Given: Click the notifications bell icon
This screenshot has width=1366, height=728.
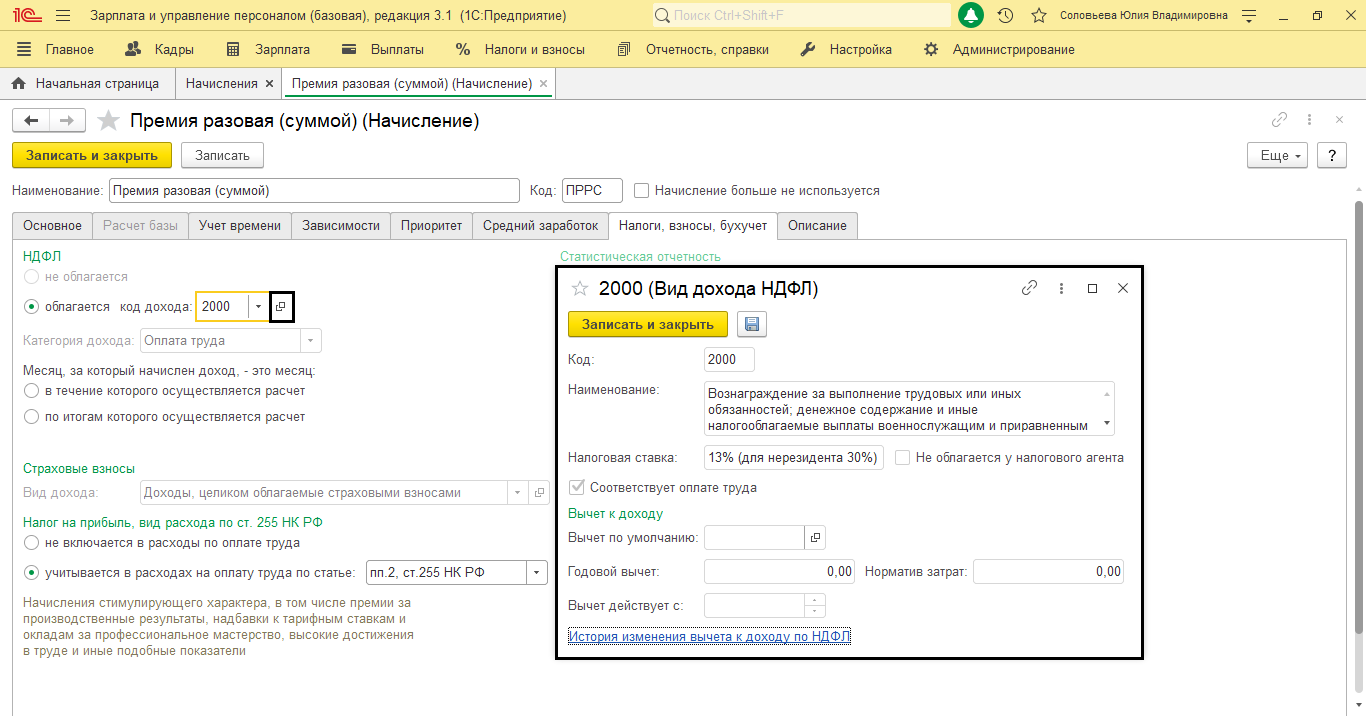Looking at the screenshot, I should pos(970,16).
